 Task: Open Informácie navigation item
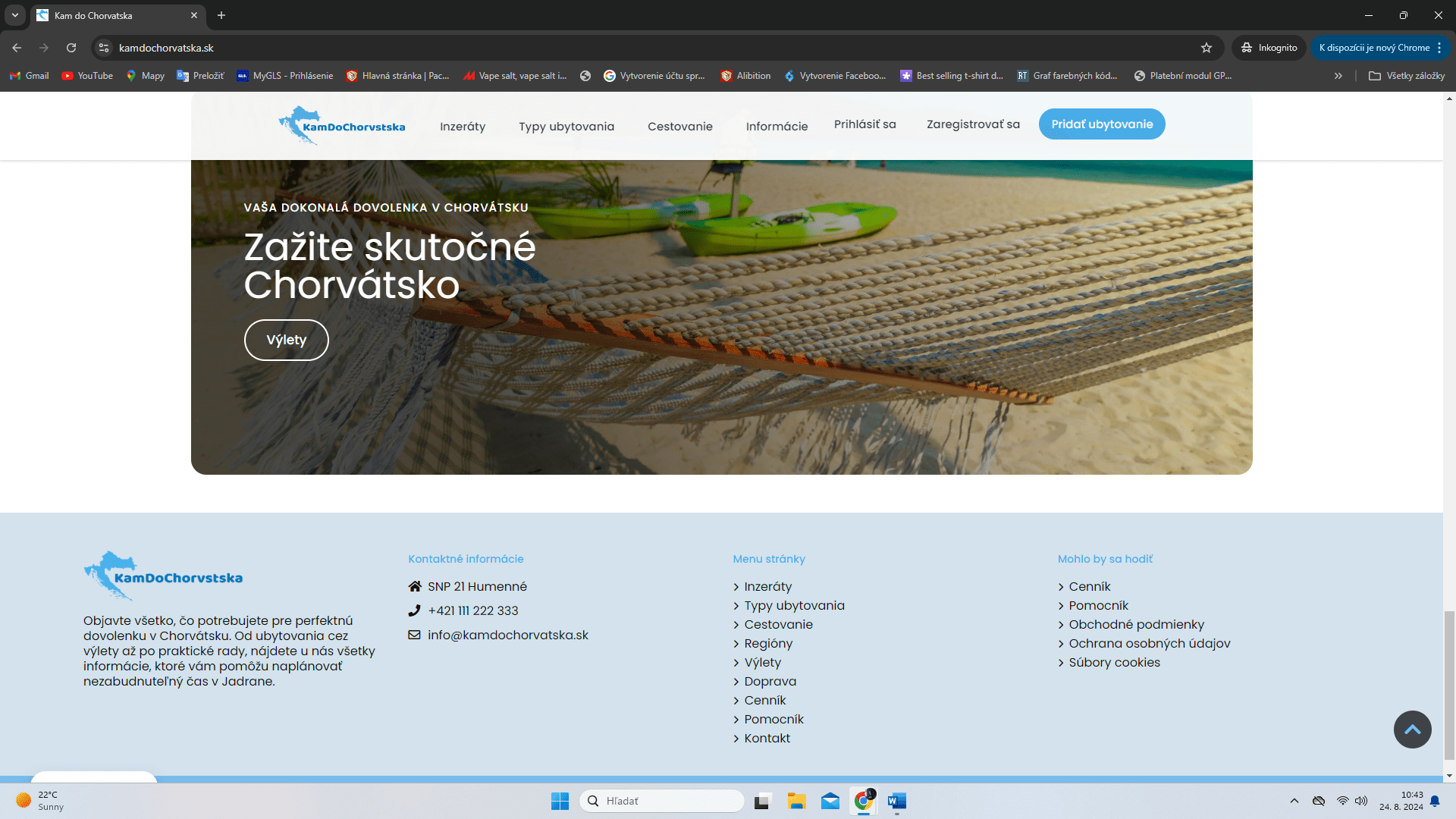[x=777, y=127]
